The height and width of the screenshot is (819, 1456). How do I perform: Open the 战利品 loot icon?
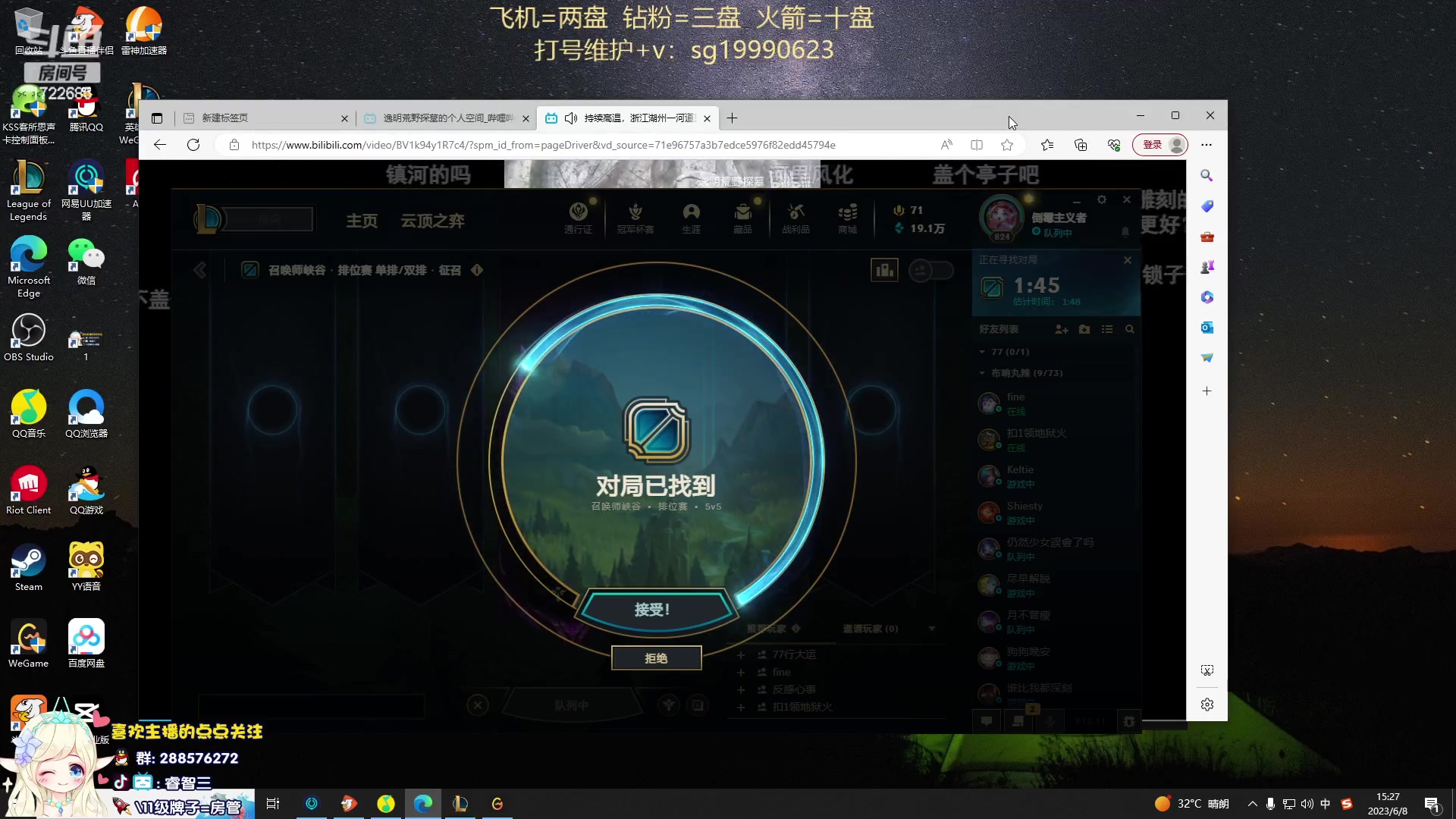[x=795, y=218]
